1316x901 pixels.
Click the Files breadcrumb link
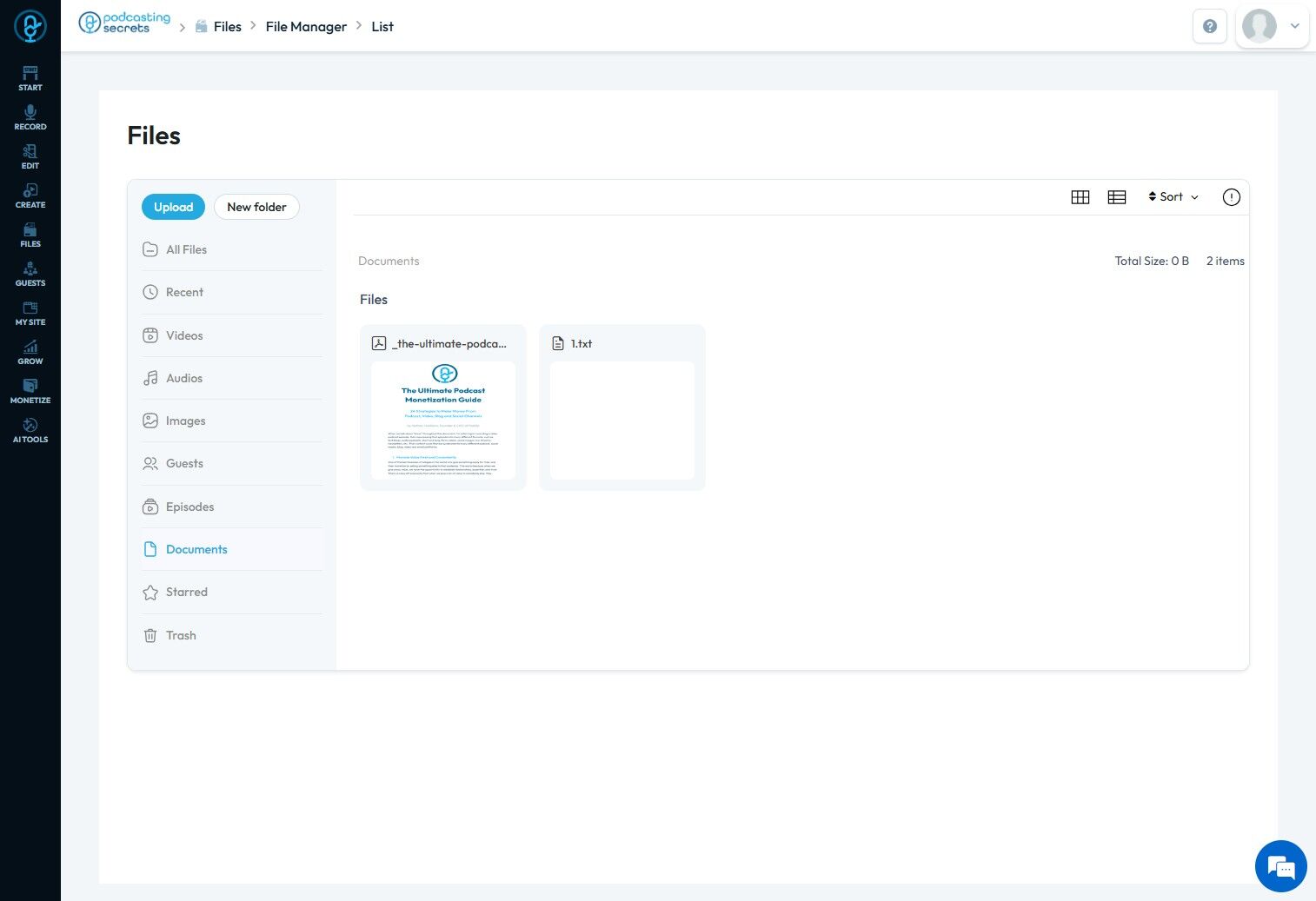coord(227,27)
